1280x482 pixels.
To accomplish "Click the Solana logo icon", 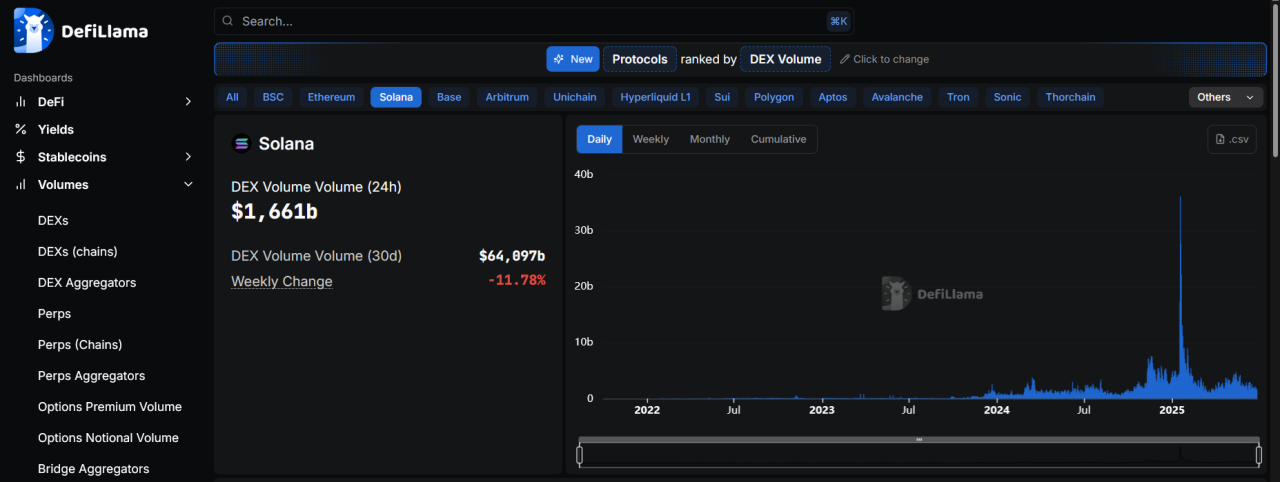I will pos(241,143).
